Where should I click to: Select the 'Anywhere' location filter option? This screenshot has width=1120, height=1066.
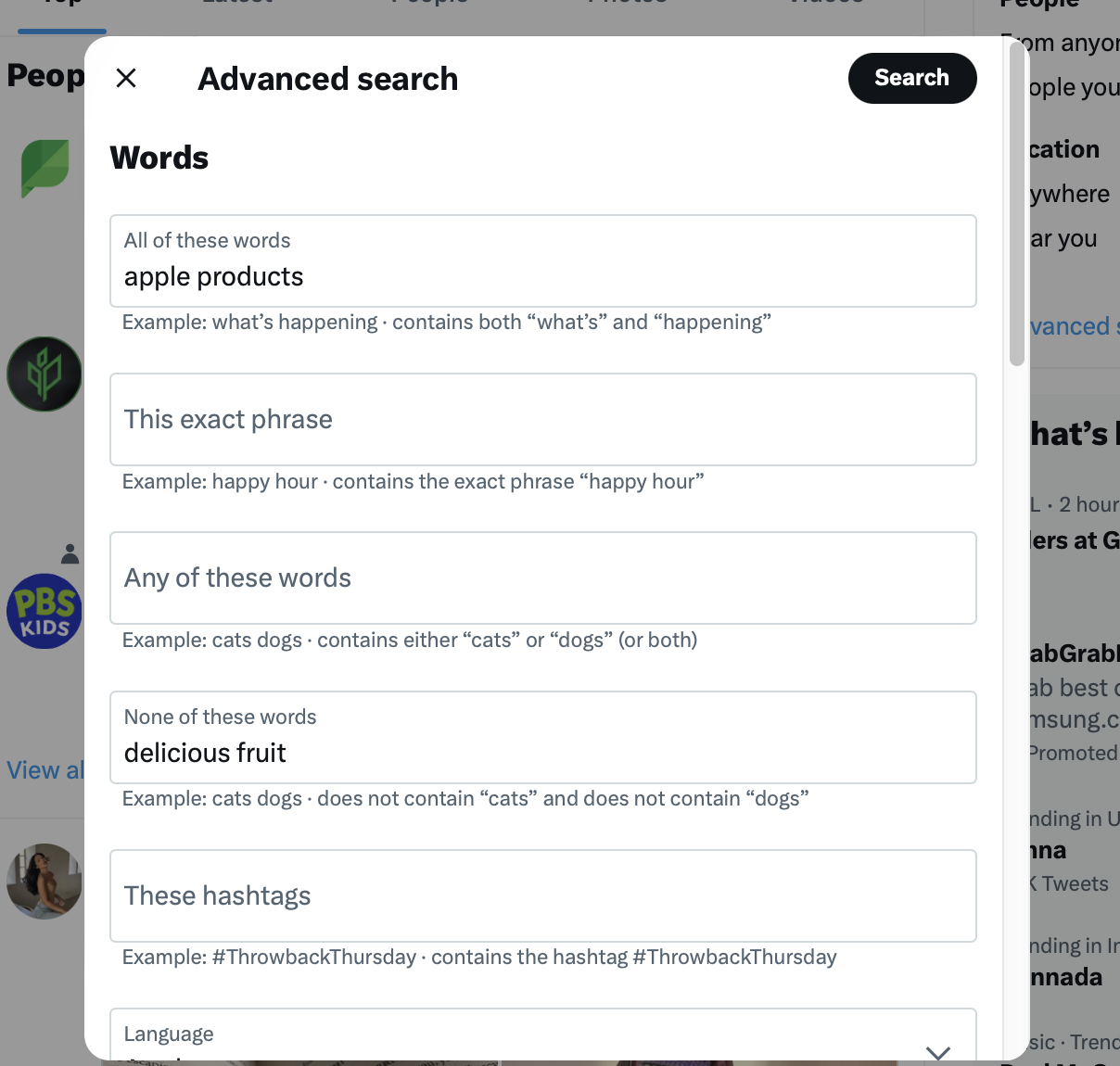(1070, 194)
